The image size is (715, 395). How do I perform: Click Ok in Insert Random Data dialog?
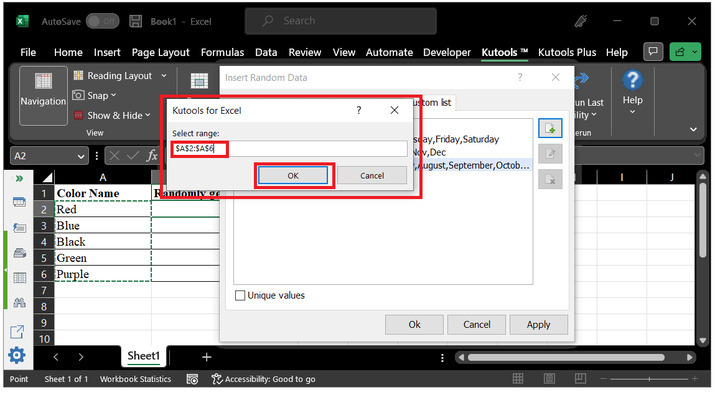coord(414,324)
